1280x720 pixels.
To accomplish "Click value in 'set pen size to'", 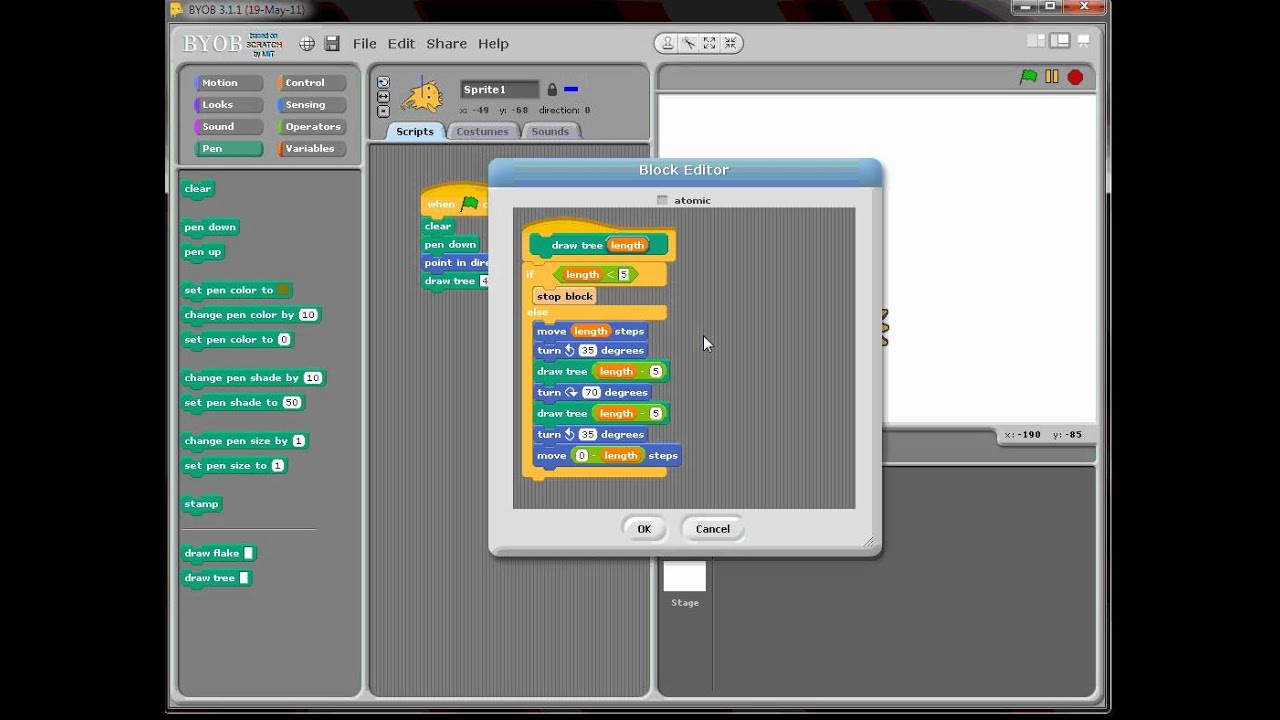I will [x=278, y=466].
